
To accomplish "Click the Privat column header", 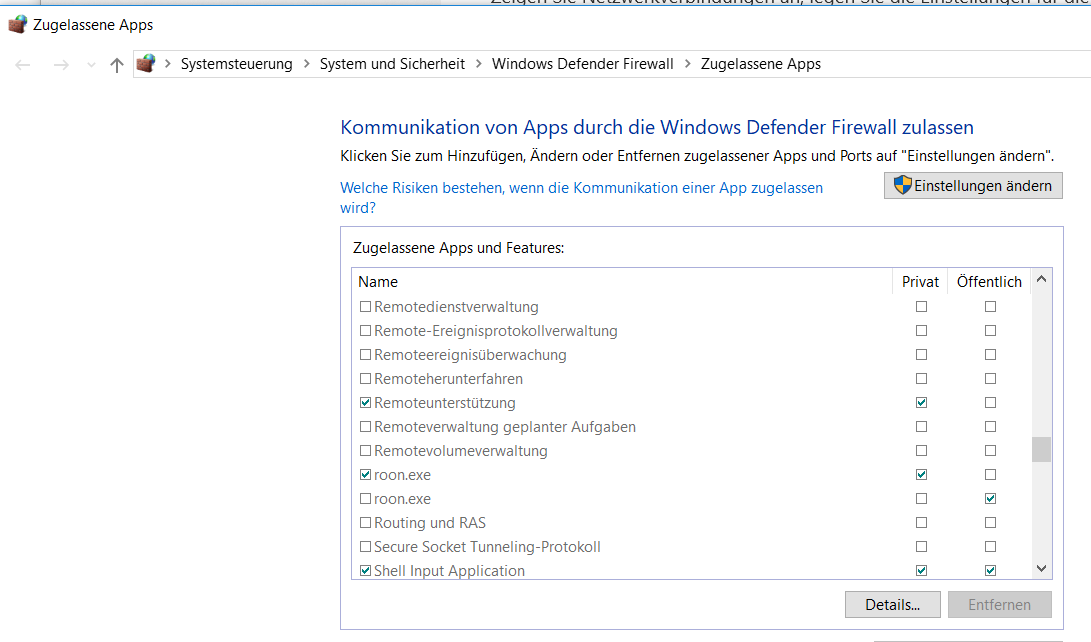I will coord(921,282).
